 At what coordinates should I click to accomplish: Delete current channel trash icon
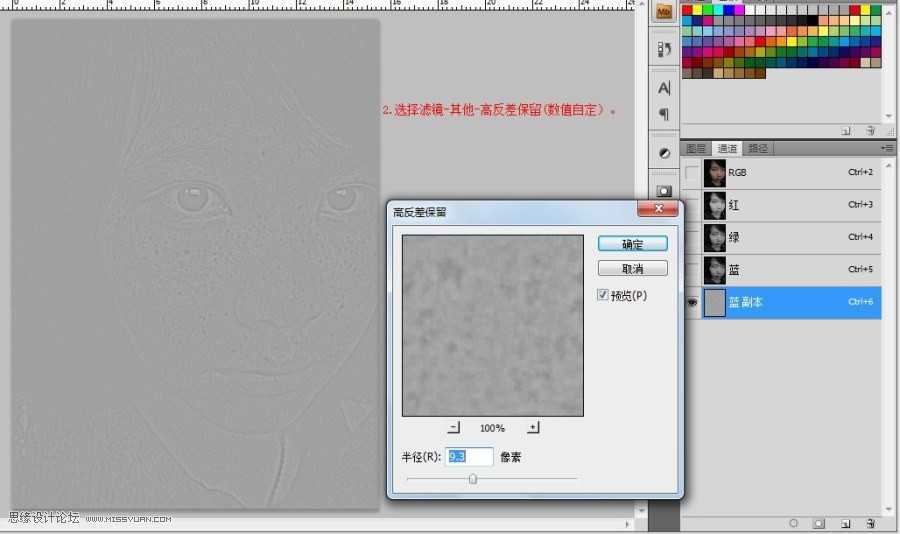pyautogui.click(x=871, y=523)
